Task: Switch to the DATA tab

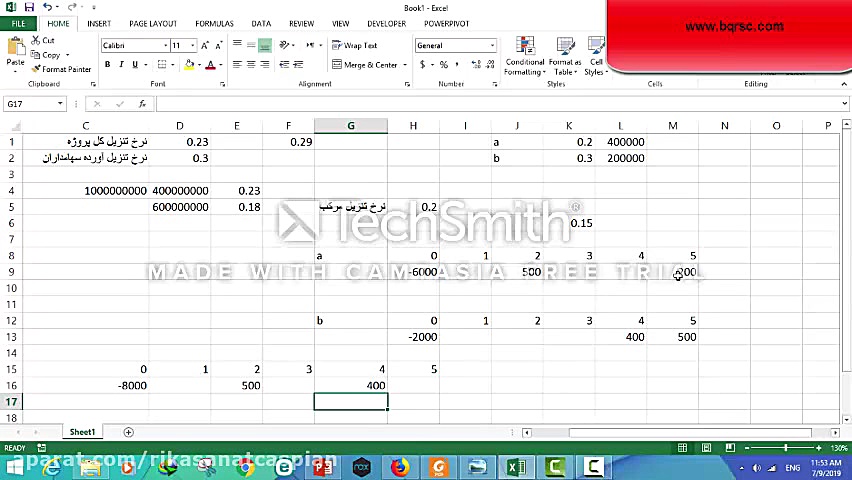Action: coord(261,24)
